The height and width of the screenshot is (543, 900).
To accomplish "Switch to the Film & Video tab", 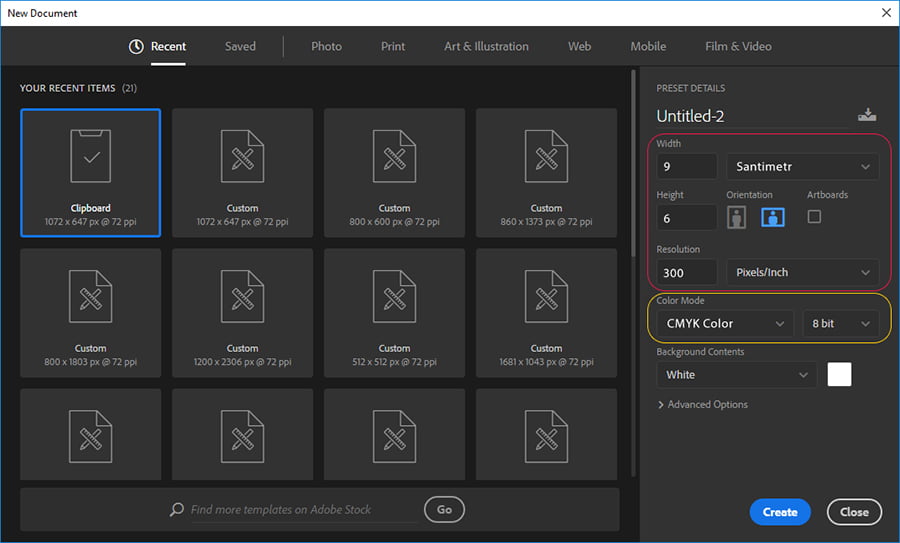I will 738,46.
